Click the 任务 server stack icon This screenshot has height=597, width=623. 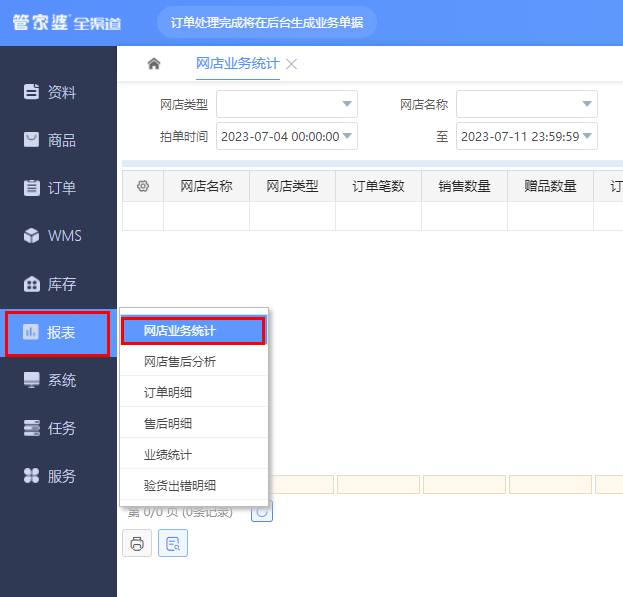(x=31, y=428)
